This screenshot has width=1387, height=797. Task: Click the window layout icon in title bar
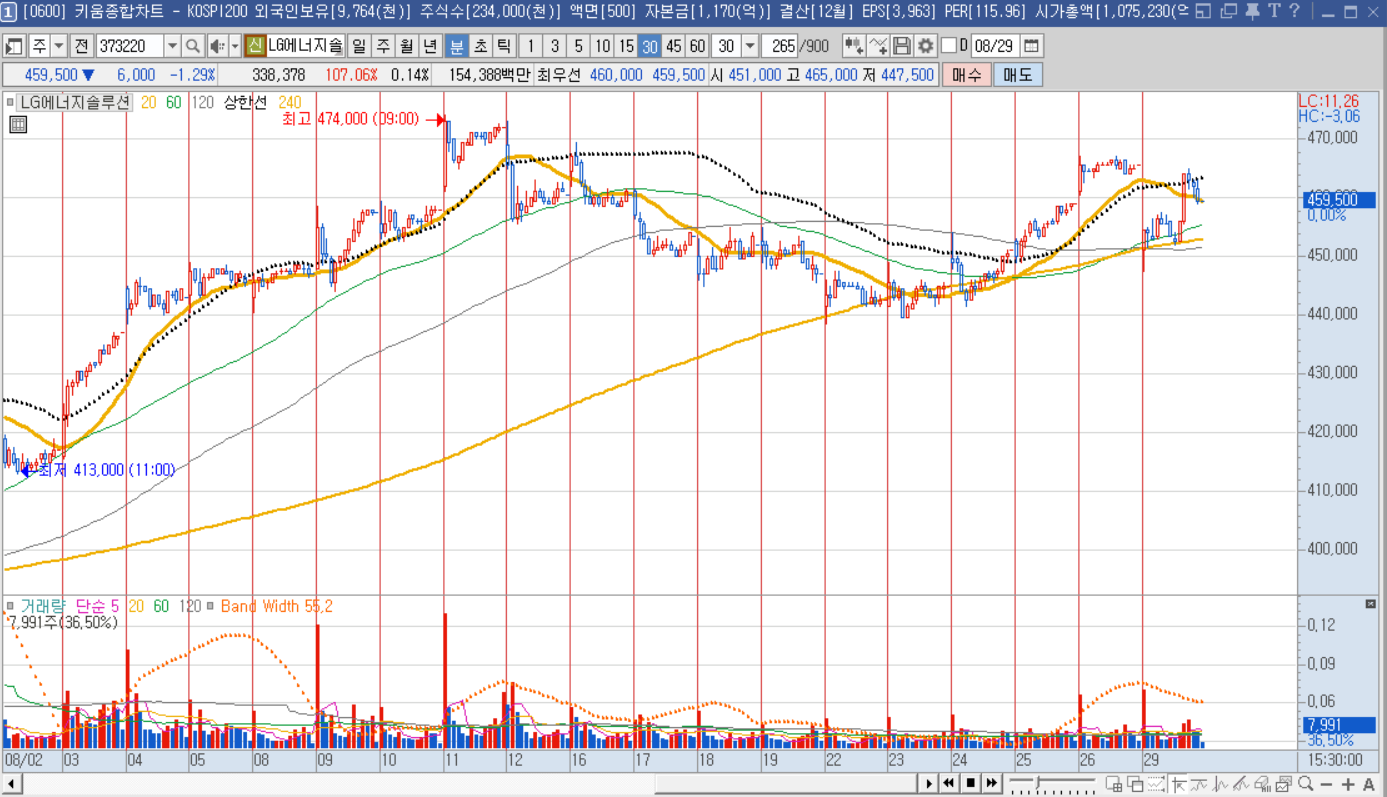click(1203, 12)
